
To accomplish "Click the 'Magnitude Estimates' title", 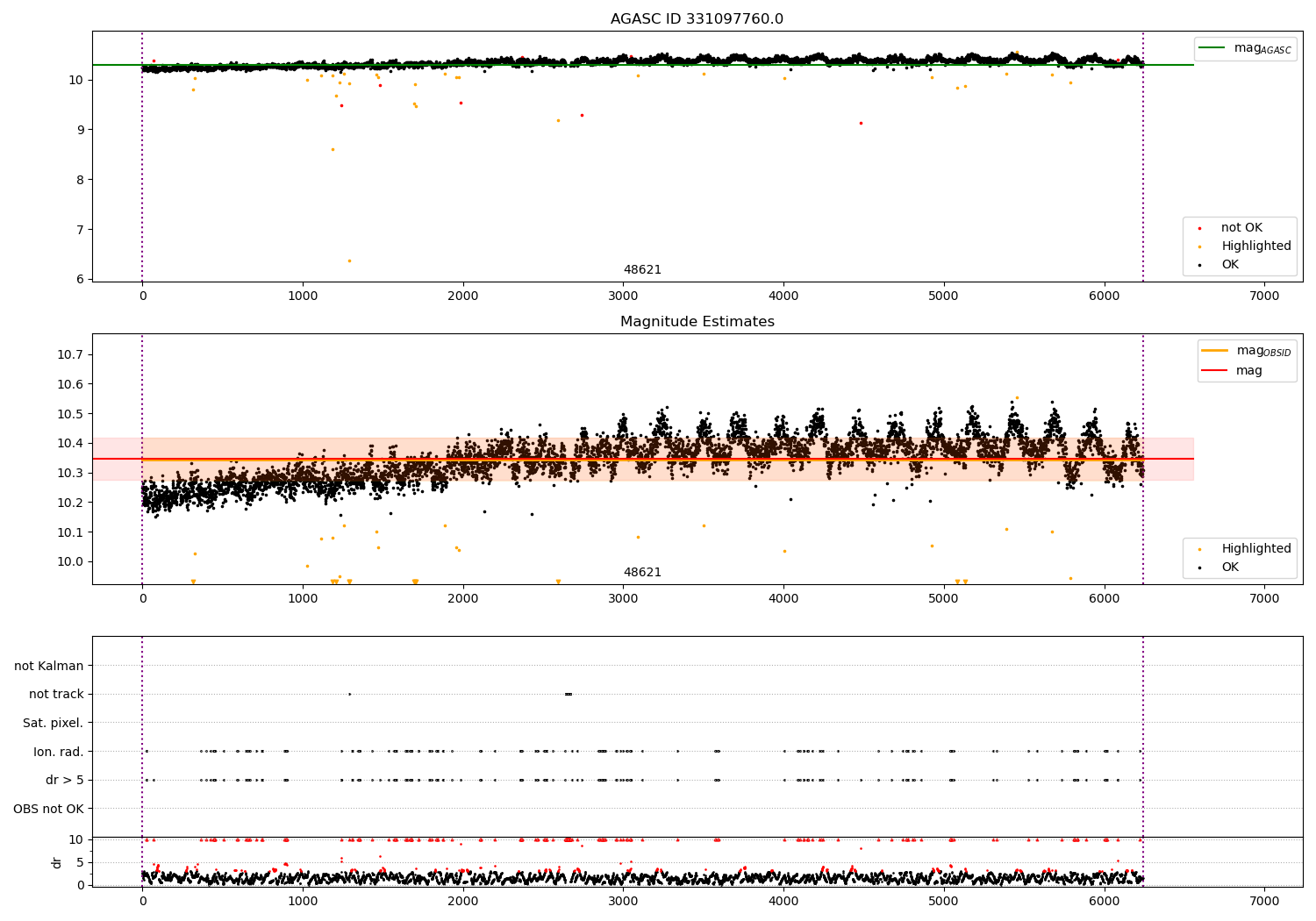I will point(697,322).
